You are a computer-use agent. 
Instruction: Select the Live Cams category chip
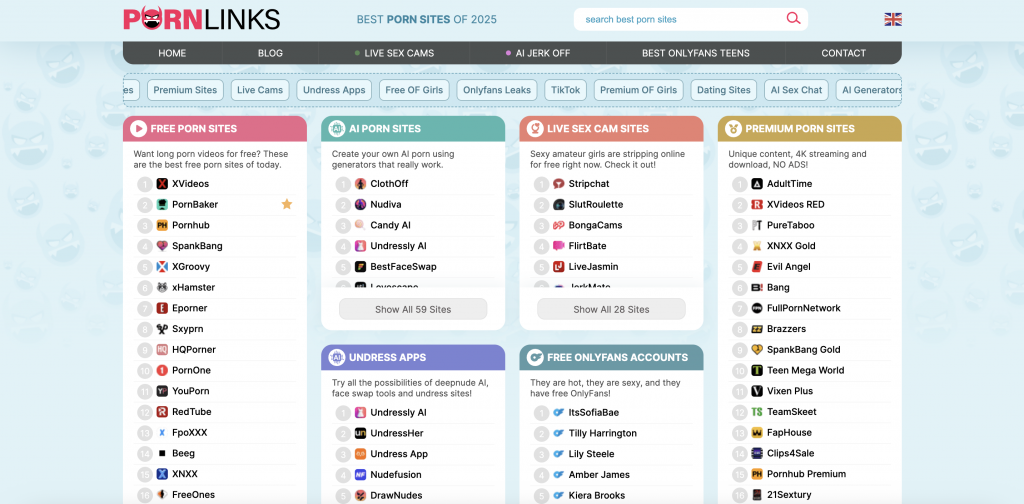[x=260, y=90]
